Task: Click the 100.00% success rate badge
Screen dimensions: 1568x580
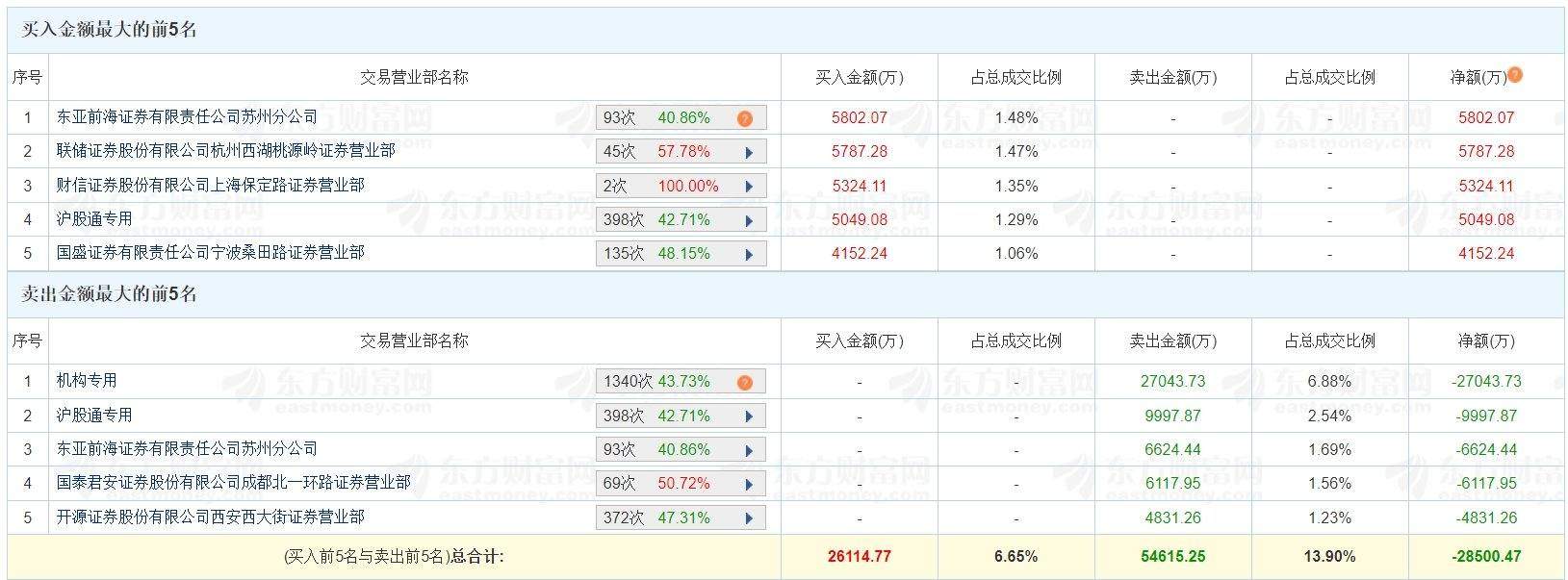Action: tap(687, 186)
